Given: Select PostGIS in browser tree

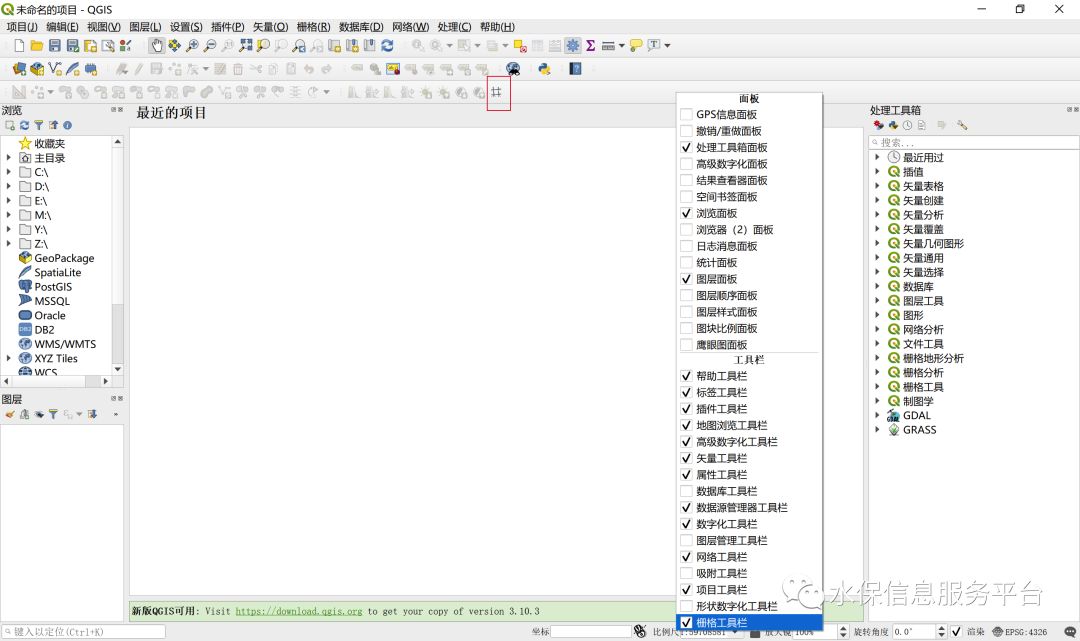Looking at the screenshot, I should 53,286.
